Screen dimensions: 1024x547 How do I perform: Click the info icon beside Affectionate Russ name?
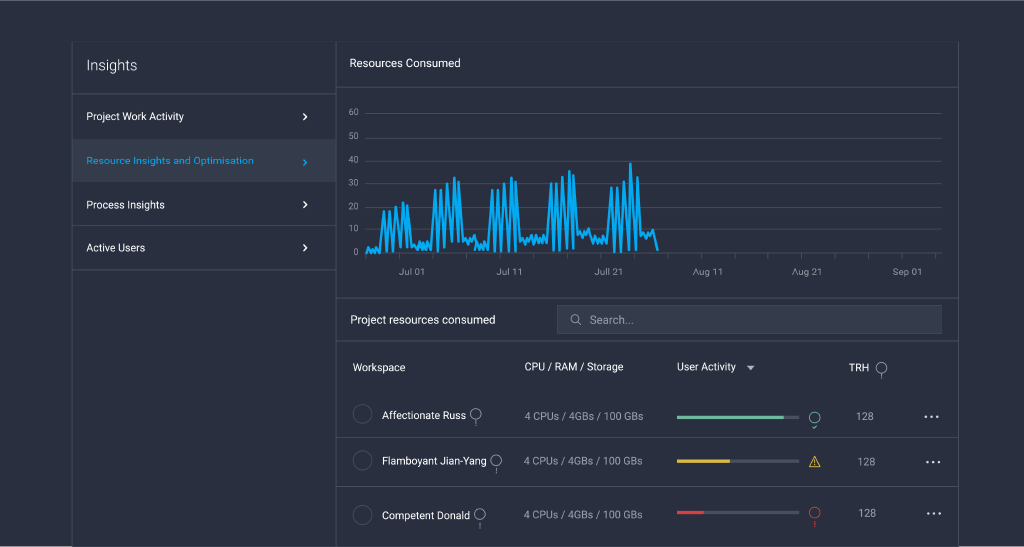476,415
